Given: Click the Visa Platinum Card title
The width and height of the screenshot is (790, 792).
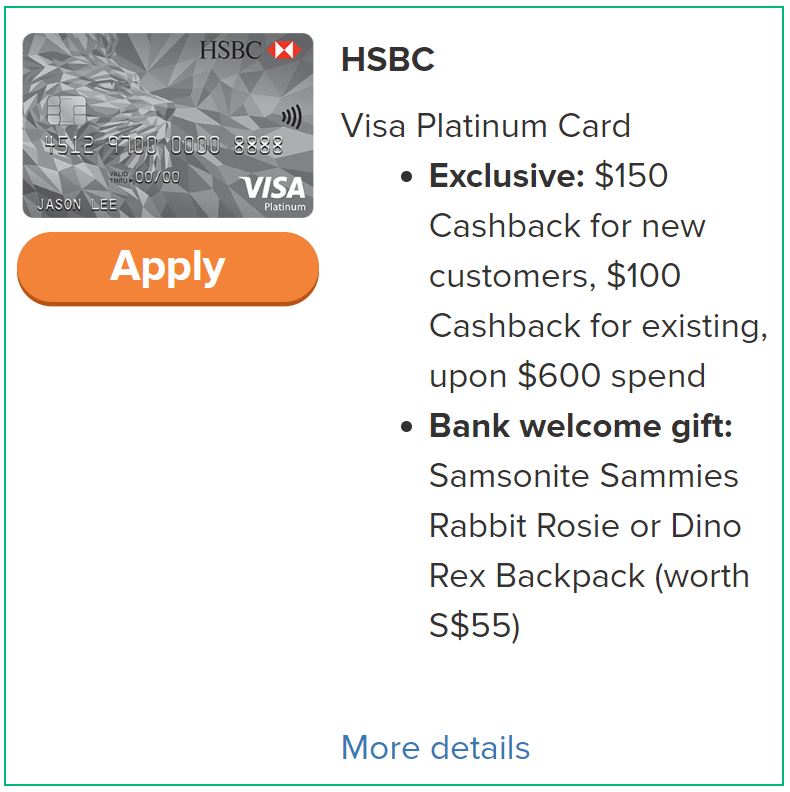Looking at the screenshot, I should (486, 125).
